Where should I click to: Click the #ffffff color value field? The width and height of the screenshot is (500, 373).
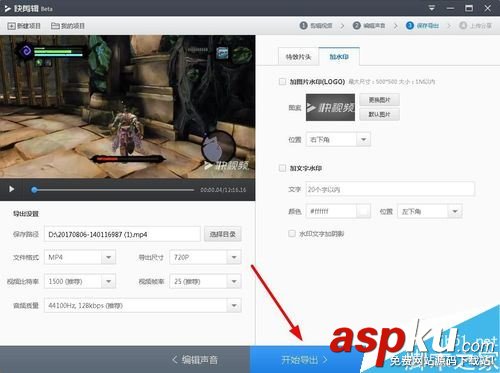tap(331, 211)
